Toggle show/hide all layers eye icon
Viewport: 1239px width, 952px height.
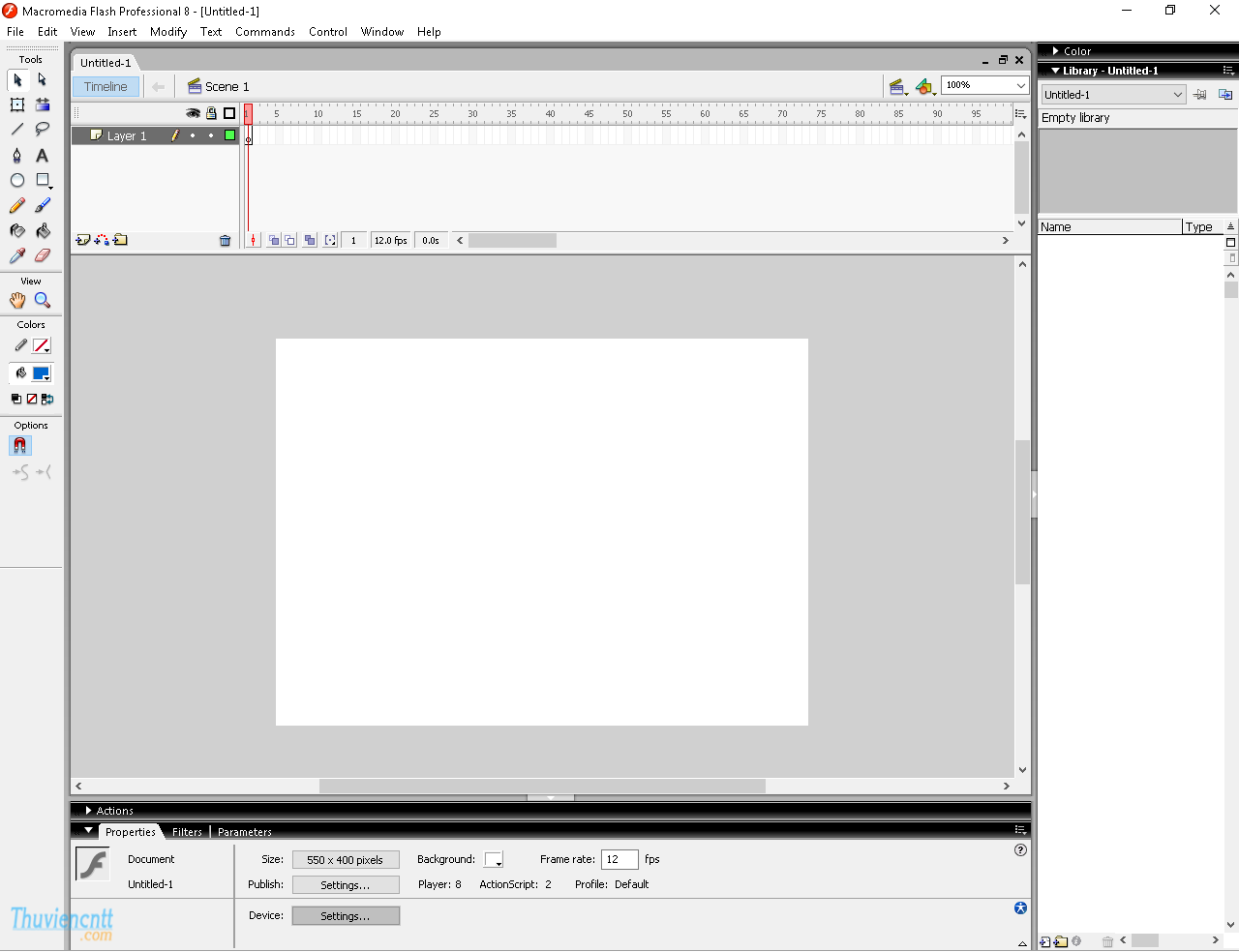(x=193, y=113)
